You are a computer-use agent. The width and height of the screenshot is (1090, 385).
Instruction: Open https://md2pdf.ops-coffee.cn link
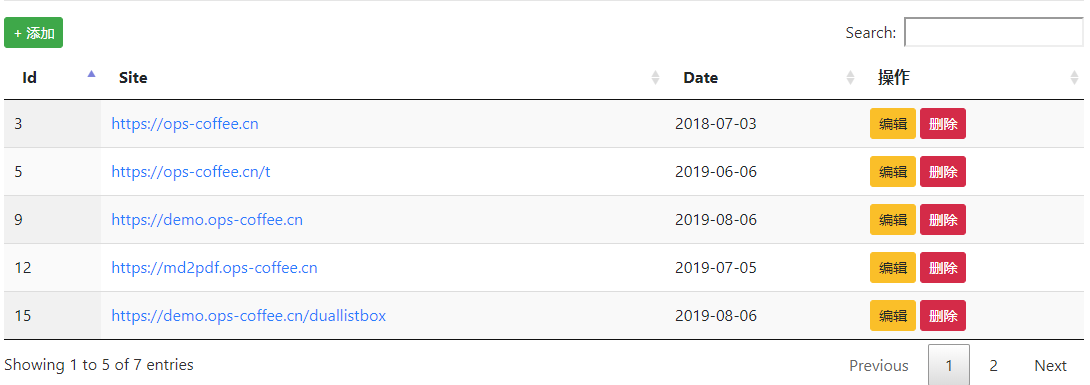(214, 268)
